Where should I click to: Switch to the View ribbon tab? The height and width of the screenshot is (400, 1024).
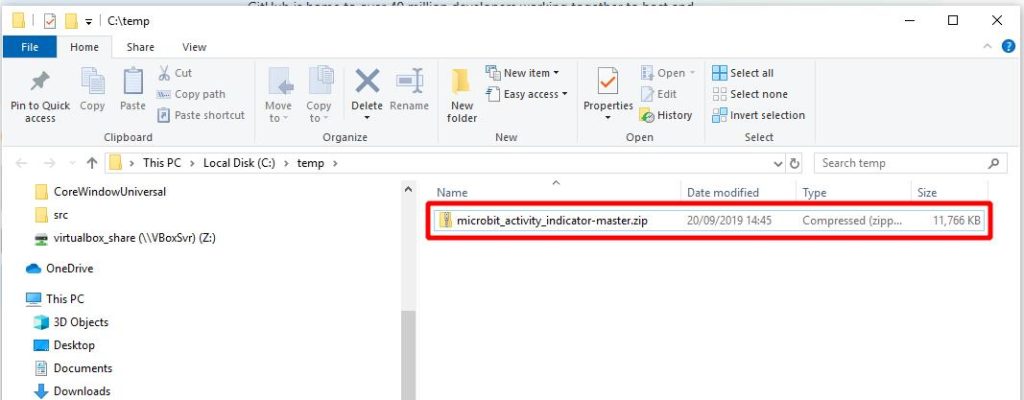coord(194,47)
